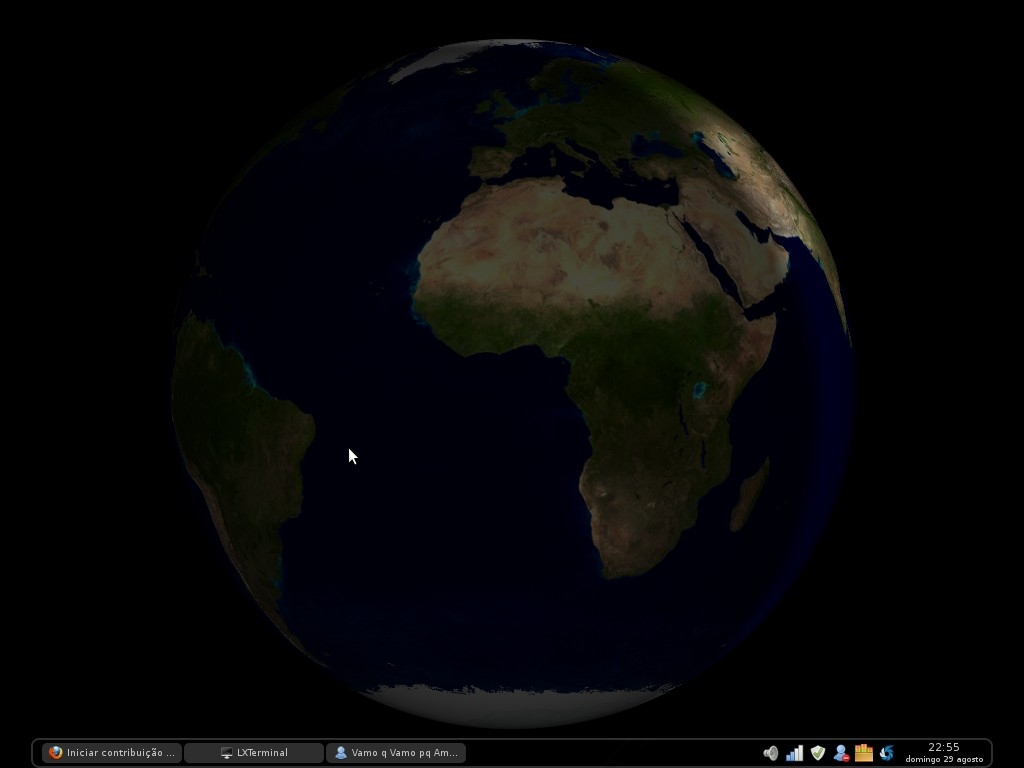Click the Antarctic ice cap on the globe

pos(516,707)
